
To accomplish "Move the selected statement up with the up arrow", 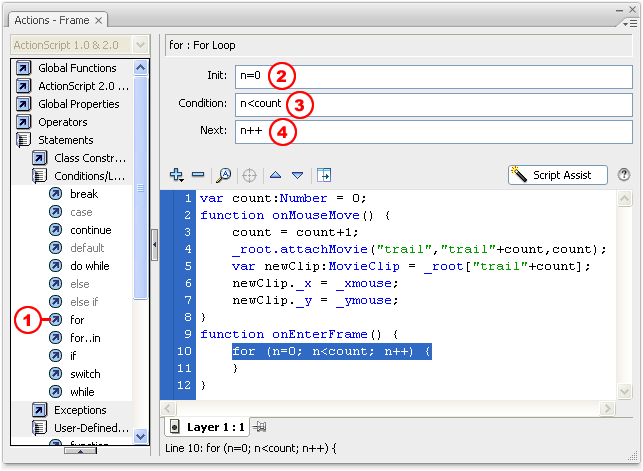I will pos(276,174).
